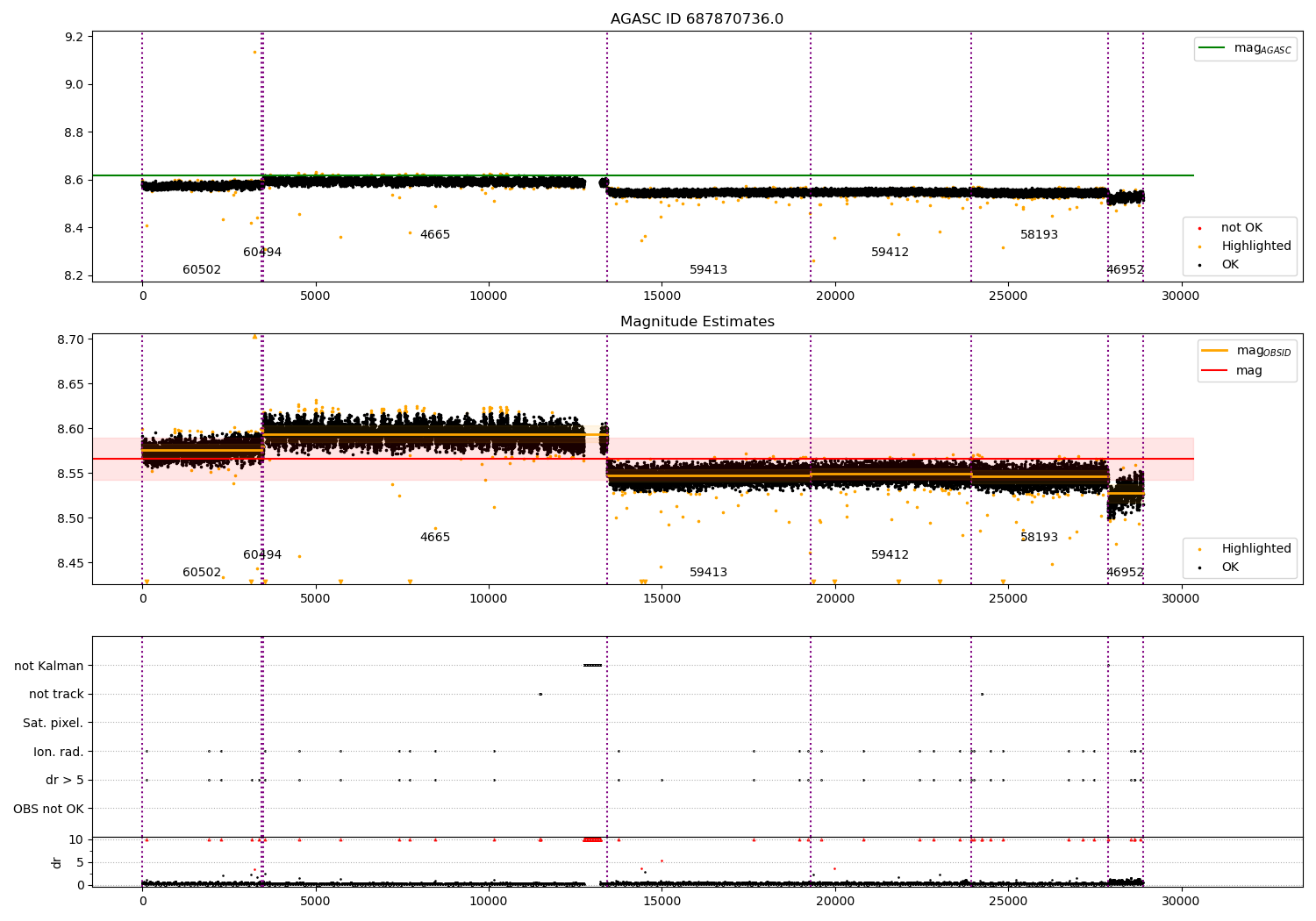This screenshot has height=921, width=1316.
Task: Select "Highlighted" in the top plot legend
Action: [x=1256, y=246]
